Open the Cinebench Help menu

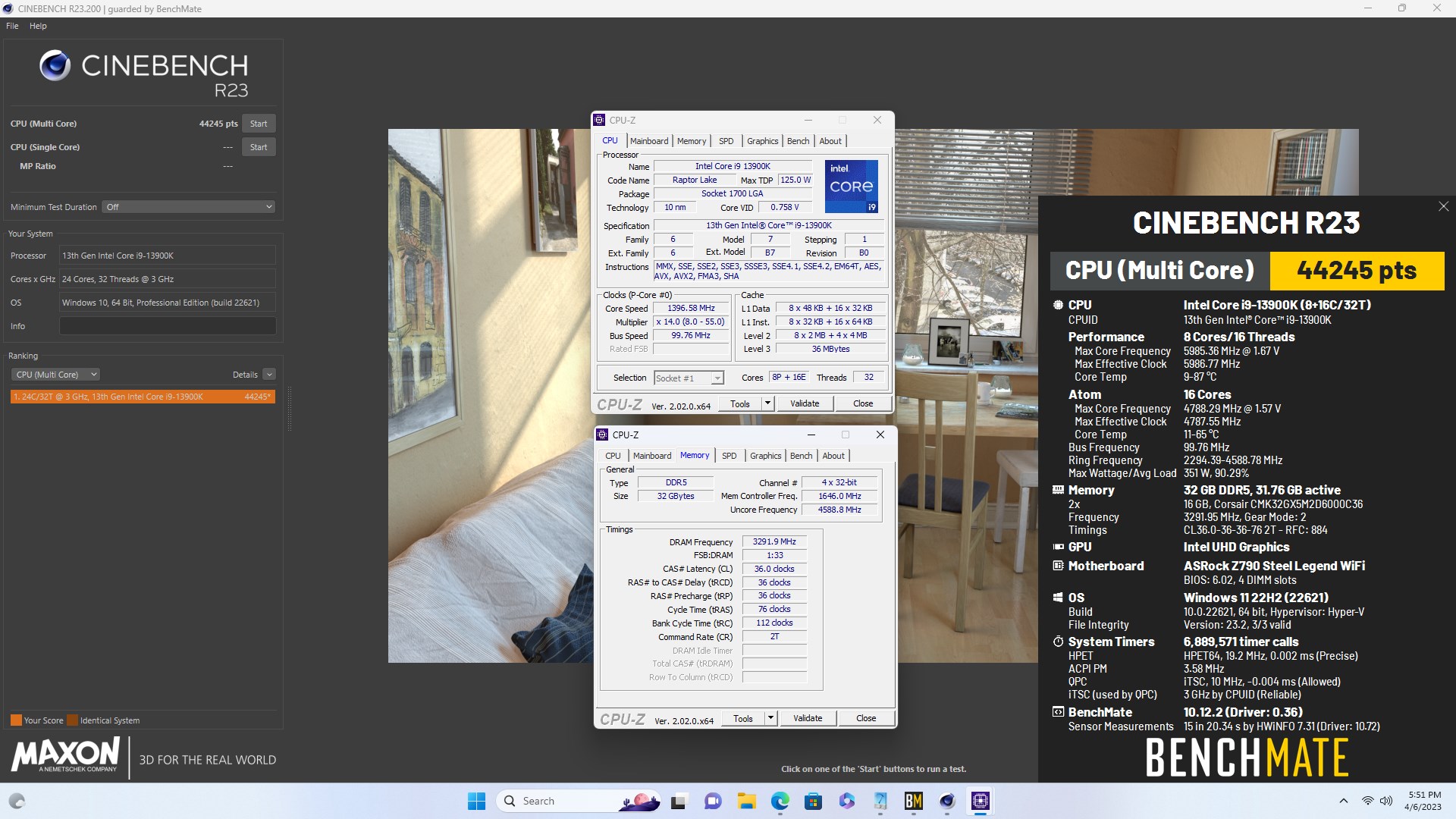click(x=38, y=26)
